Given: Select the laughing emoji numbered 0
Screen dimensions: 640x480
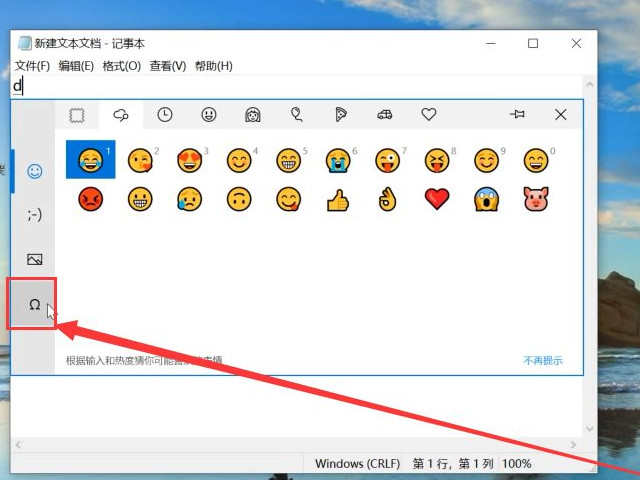Looking at the screenshot, I should point(536,160).
